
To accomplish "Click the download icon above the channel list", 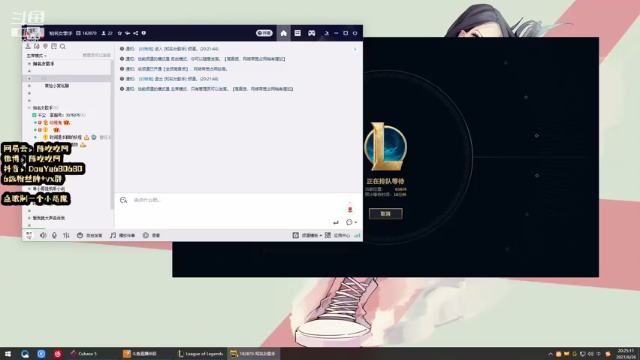I will coord(28,46).
